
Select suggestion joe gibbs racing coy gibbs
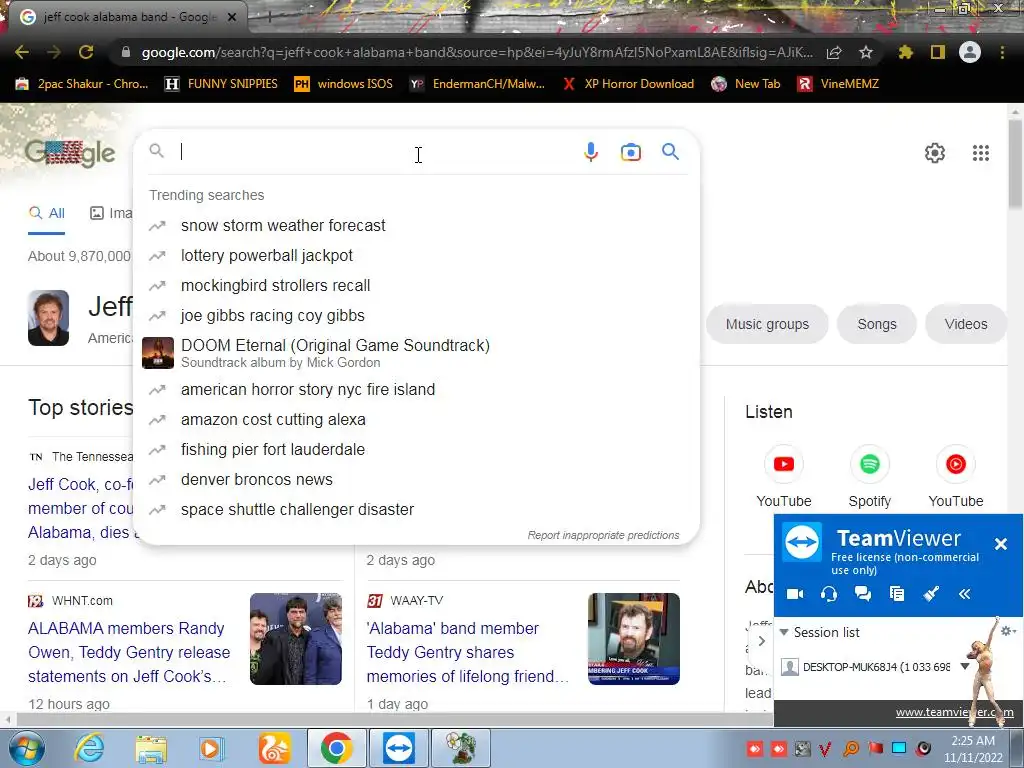point(416,315)
